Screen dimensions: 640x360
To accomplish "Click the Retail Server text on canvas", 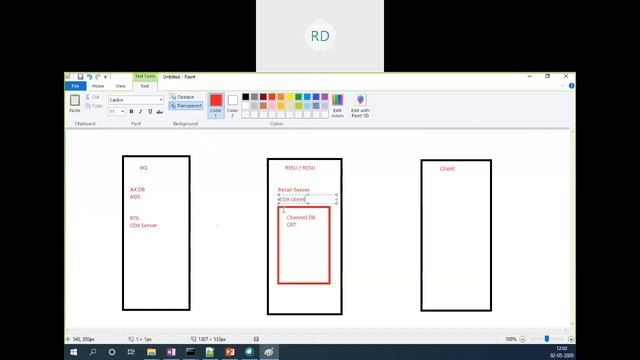I will [293, 190].
